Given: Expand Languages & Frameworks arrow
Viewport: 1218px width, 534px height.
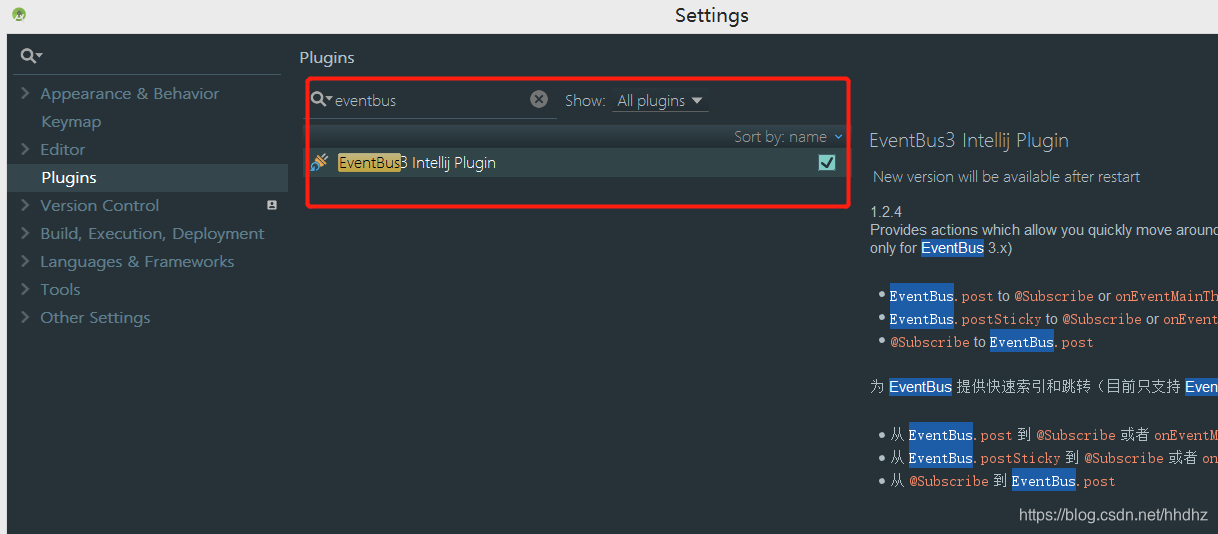Looking at the screenshot, I should pos(25,261).
